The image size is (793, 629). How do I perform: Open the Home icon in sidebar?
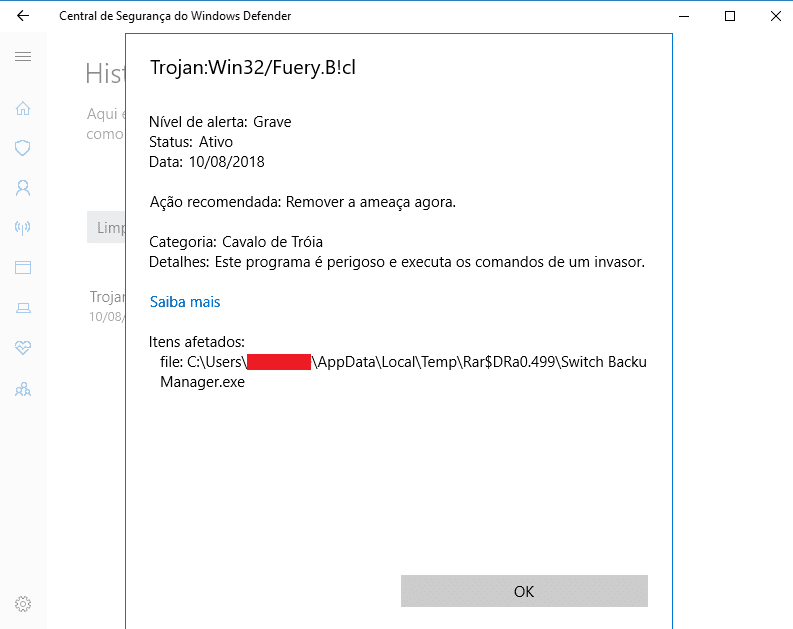coord(23,108)
